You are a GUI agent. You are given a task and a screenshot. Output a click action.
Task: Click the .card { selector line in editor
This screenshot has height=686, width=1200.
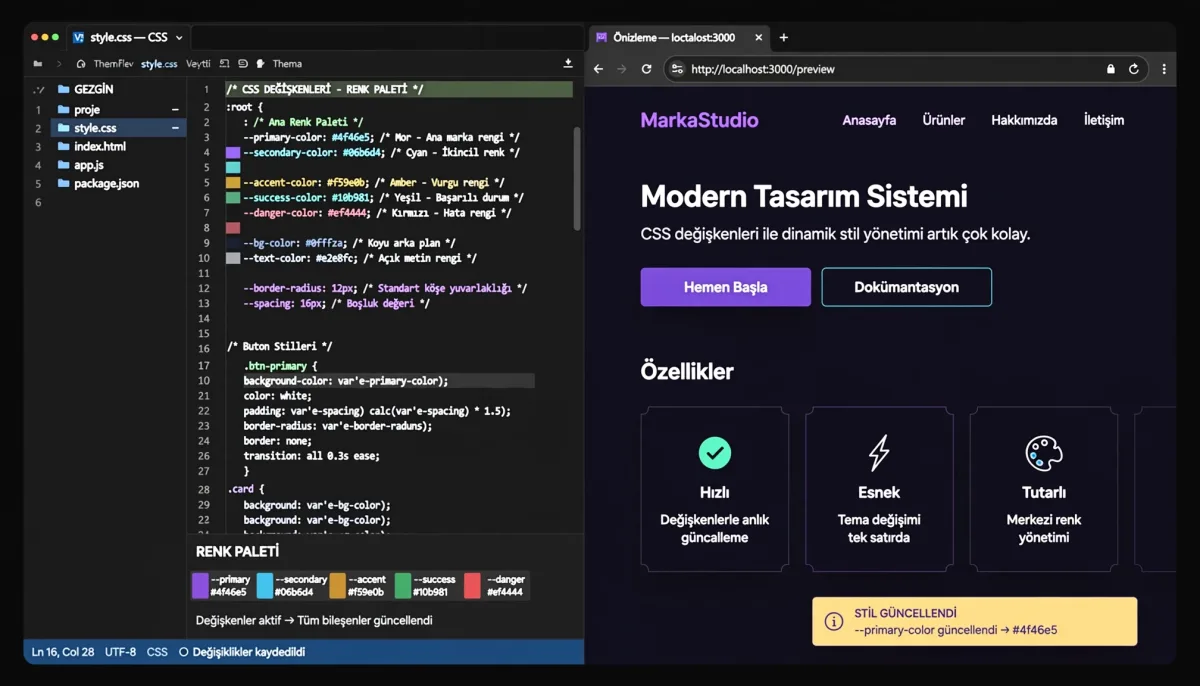246,489
